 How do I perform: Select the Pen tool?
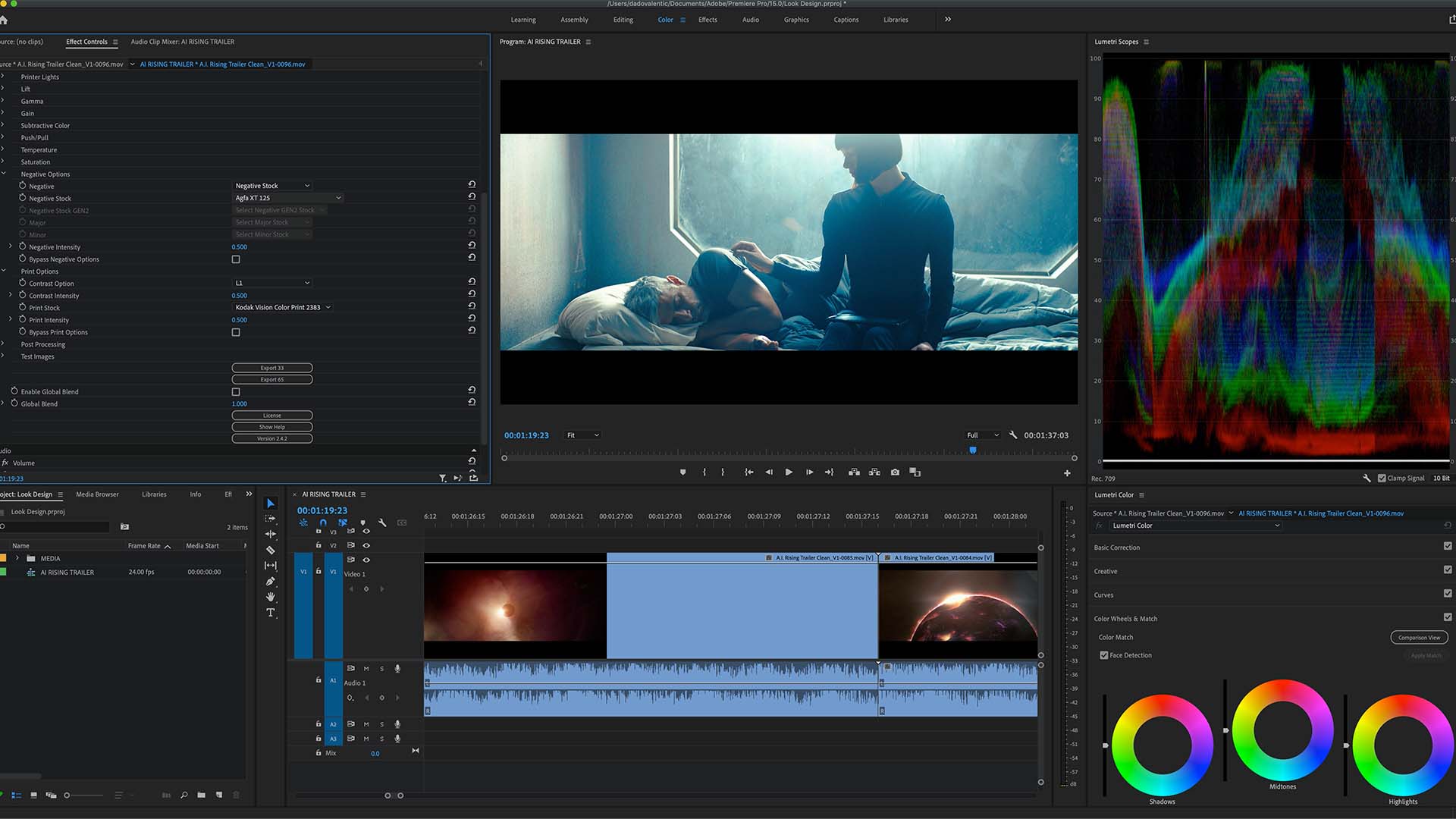tap(271, 582)
